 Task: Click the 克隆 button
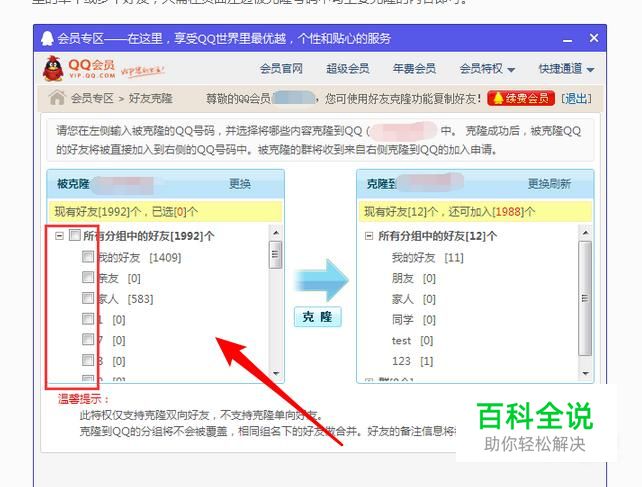click(x=318, y=317)
